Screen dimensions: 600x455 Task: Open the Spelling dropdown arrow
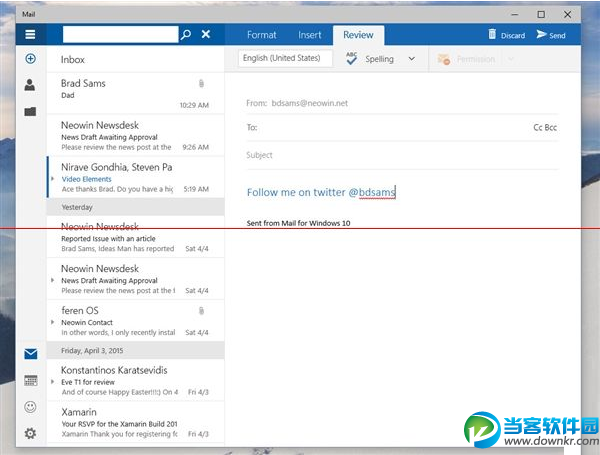(411, 59)
